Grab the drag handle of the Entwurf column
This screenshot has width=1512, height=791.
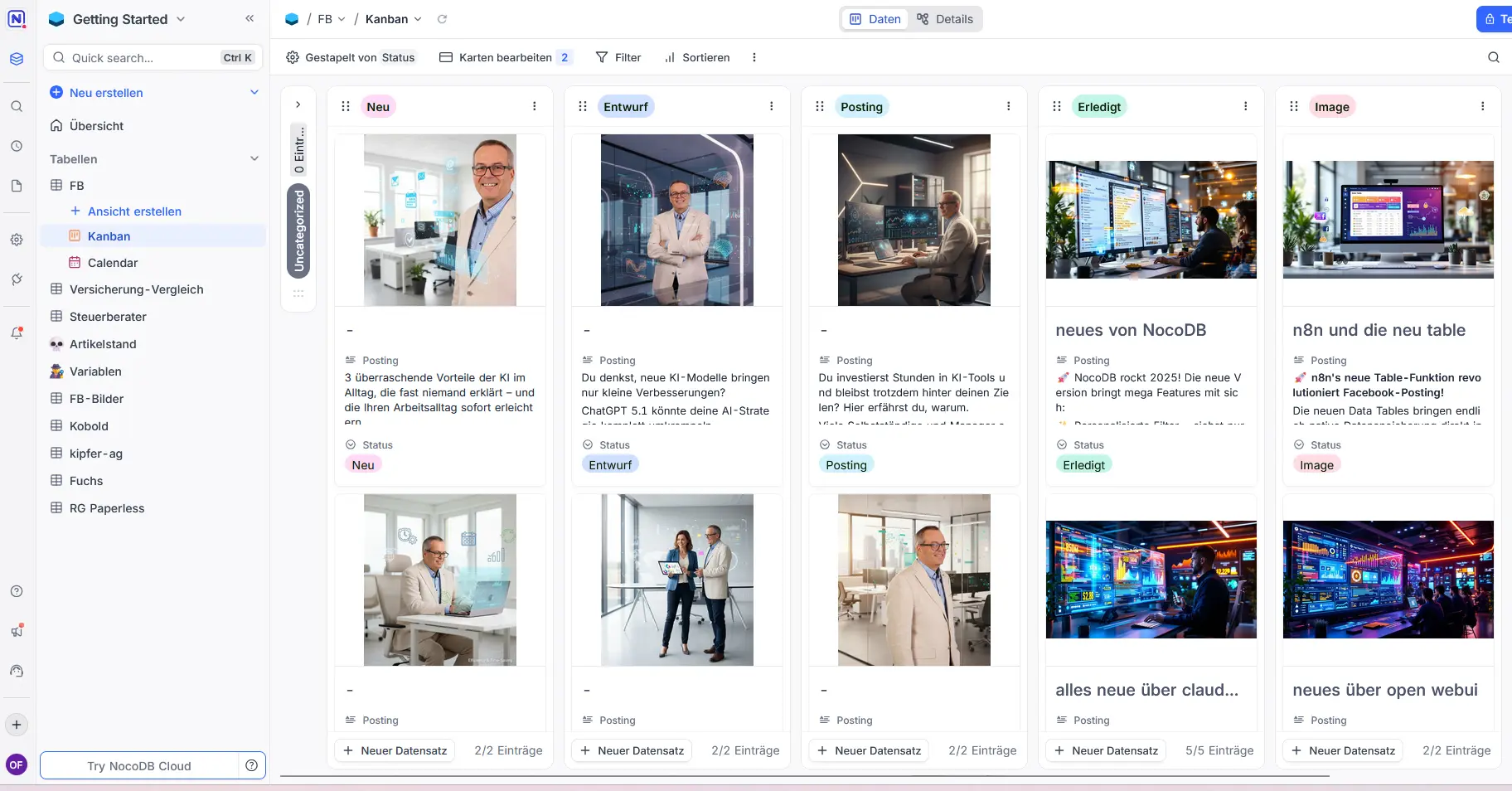[583, 106]
